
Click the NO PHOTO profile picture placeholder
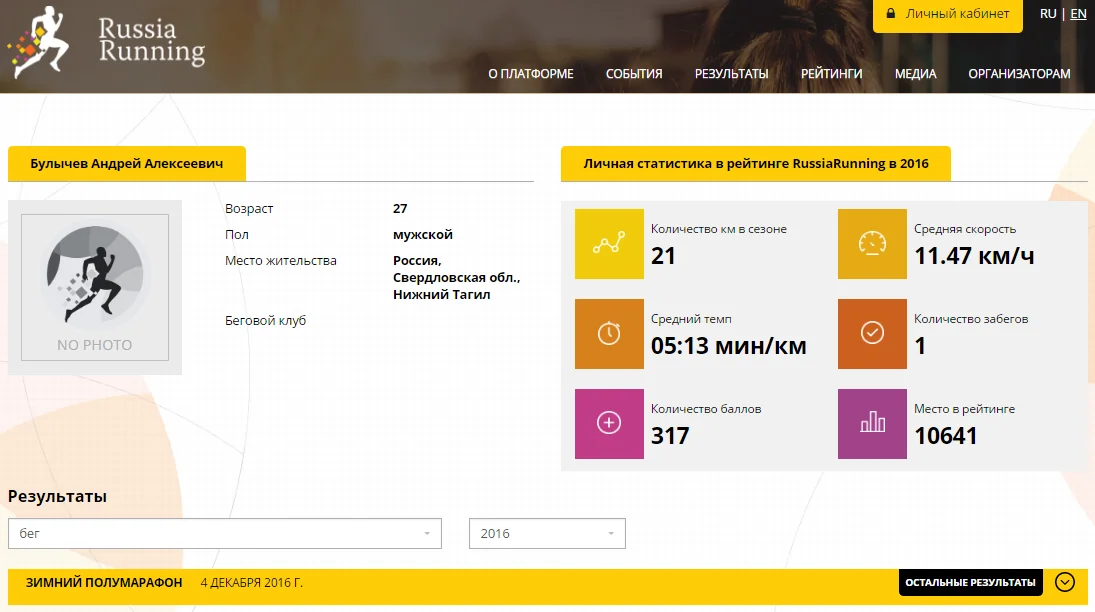click(x=95, y=287)
